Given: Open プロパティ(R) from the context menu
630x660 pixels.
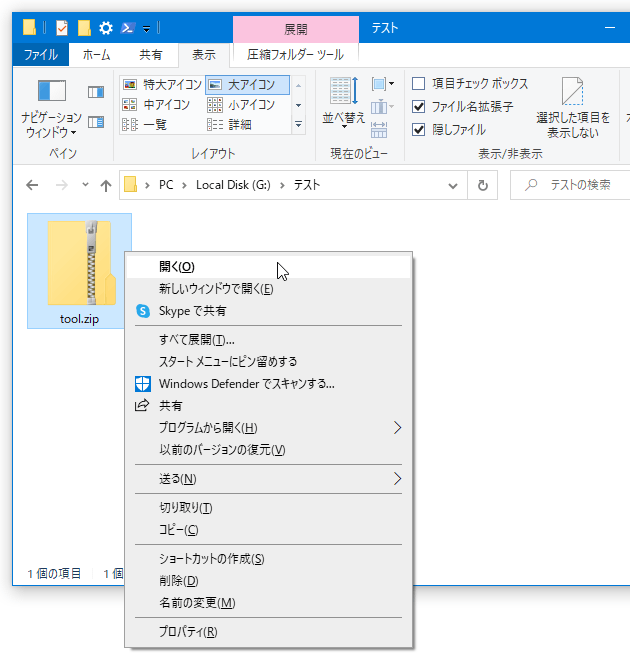Looking at the screenshot, I should [x=268, y=632].
